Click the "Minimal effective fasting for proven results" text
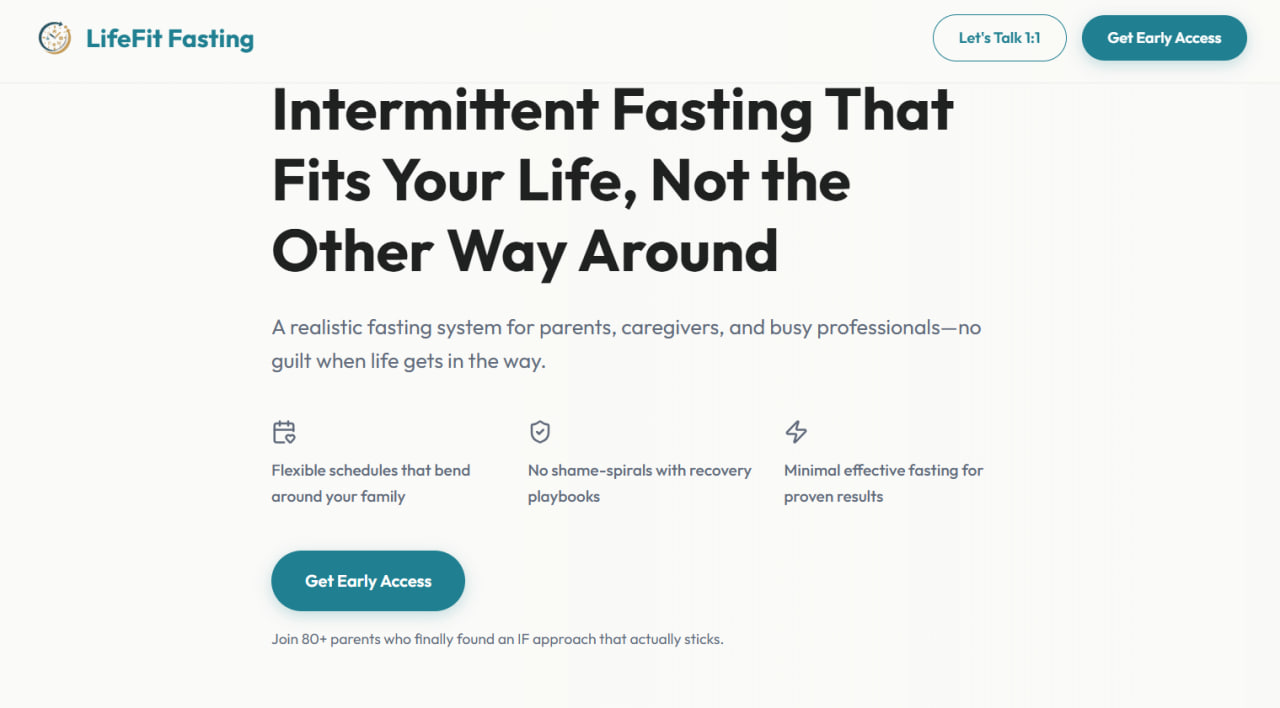This screenshot has width=1280, height=708. (x=883, y=483)
